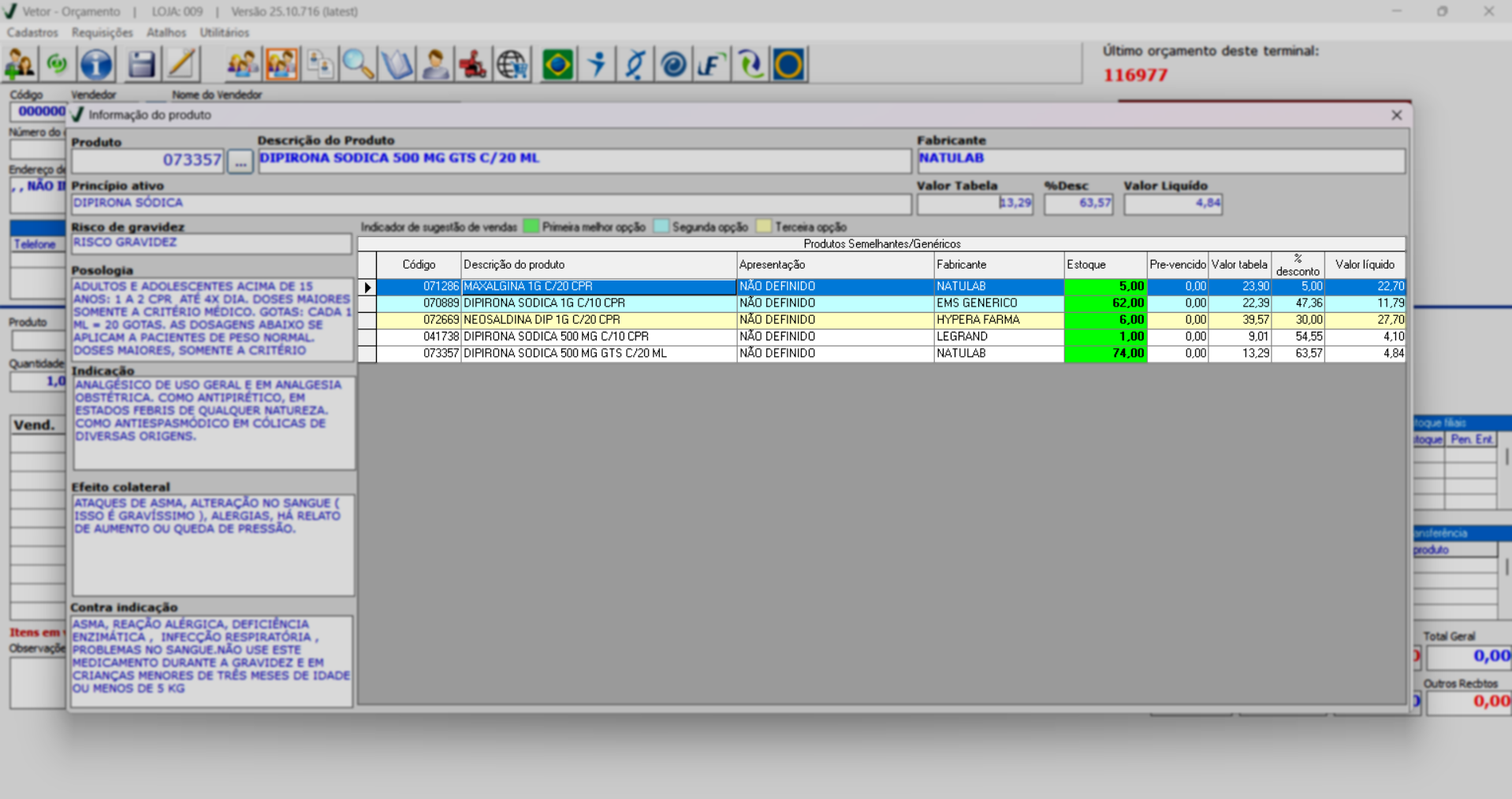Click the green refresh arrows icon
Screen dimensions: 1512x799
click(x=57, y=65)
